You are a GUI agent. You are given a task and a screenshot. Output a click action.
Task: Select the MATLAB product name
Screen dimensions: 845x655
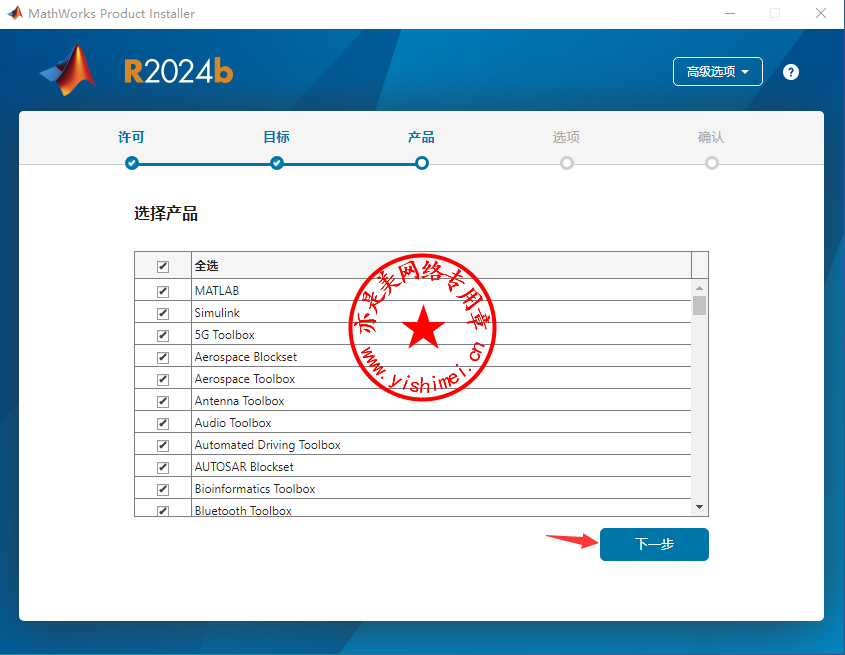[x=217, y=291]
